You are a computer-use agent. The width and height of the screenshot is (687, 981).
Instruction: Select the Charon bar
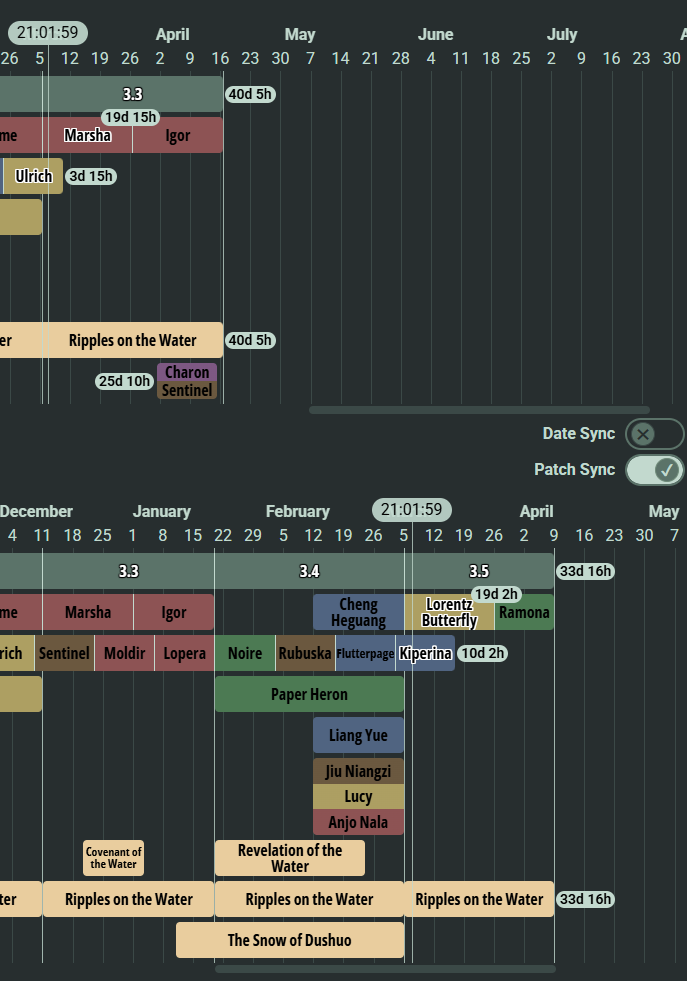point(187,372)
